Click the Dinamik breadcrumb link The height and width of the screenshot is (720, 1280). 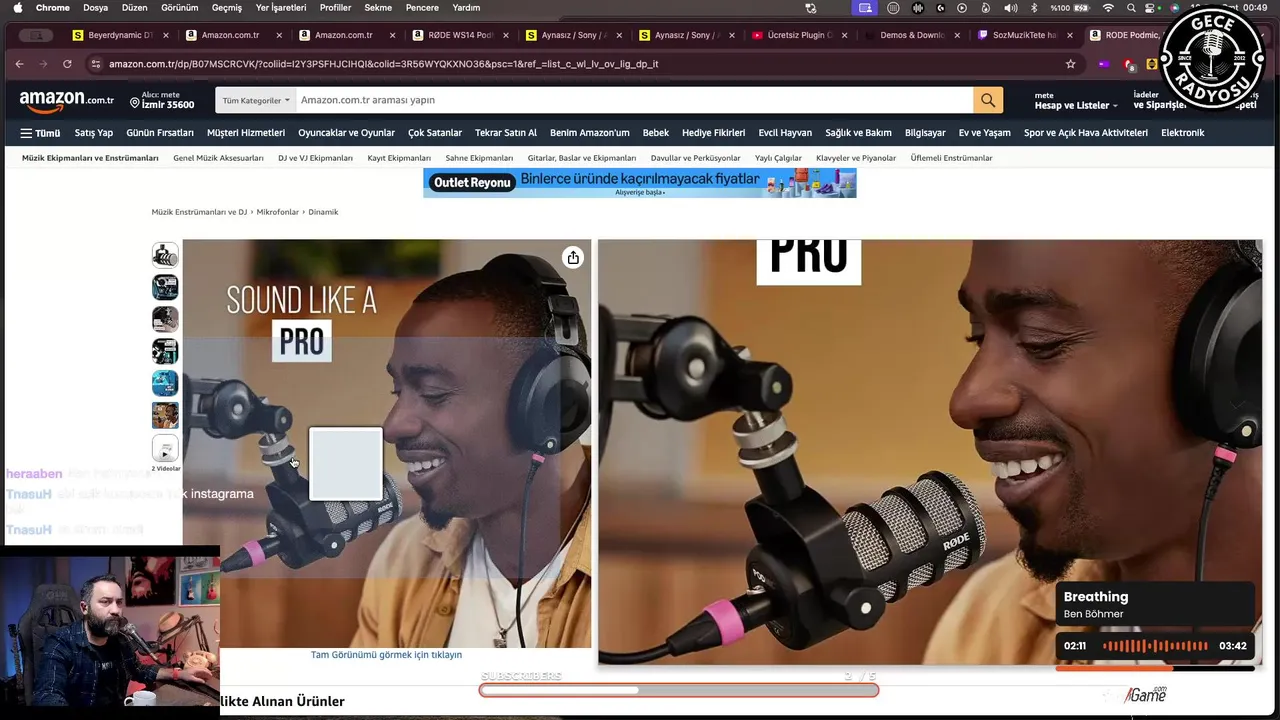point(323,212)
